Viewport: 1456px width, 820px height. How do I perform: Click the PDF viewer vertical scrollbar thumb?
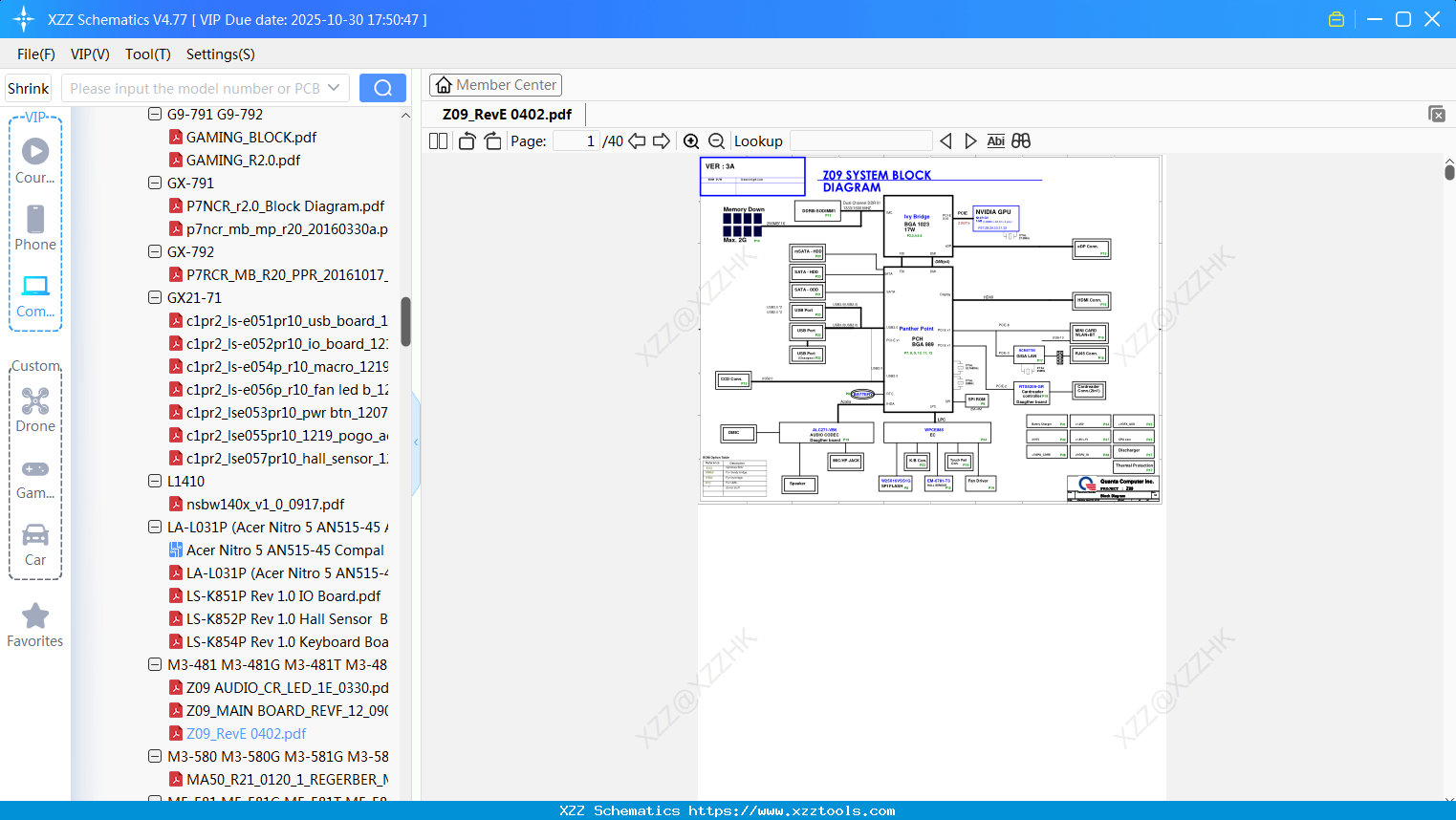tap(1449, 172)
